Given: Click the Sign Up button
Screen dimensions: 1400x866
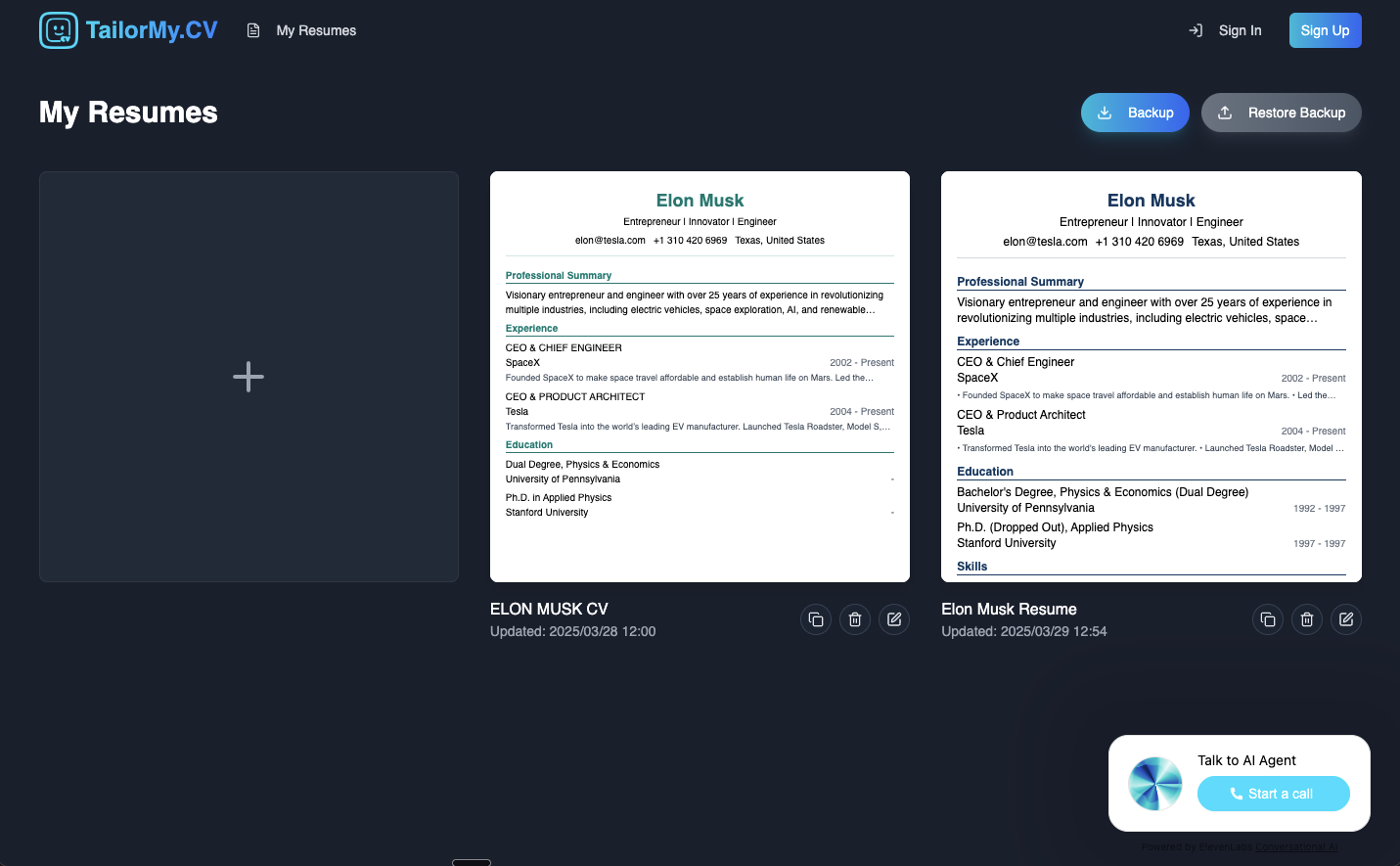Looking at the screenshot, I should (x=1325, y=30).
